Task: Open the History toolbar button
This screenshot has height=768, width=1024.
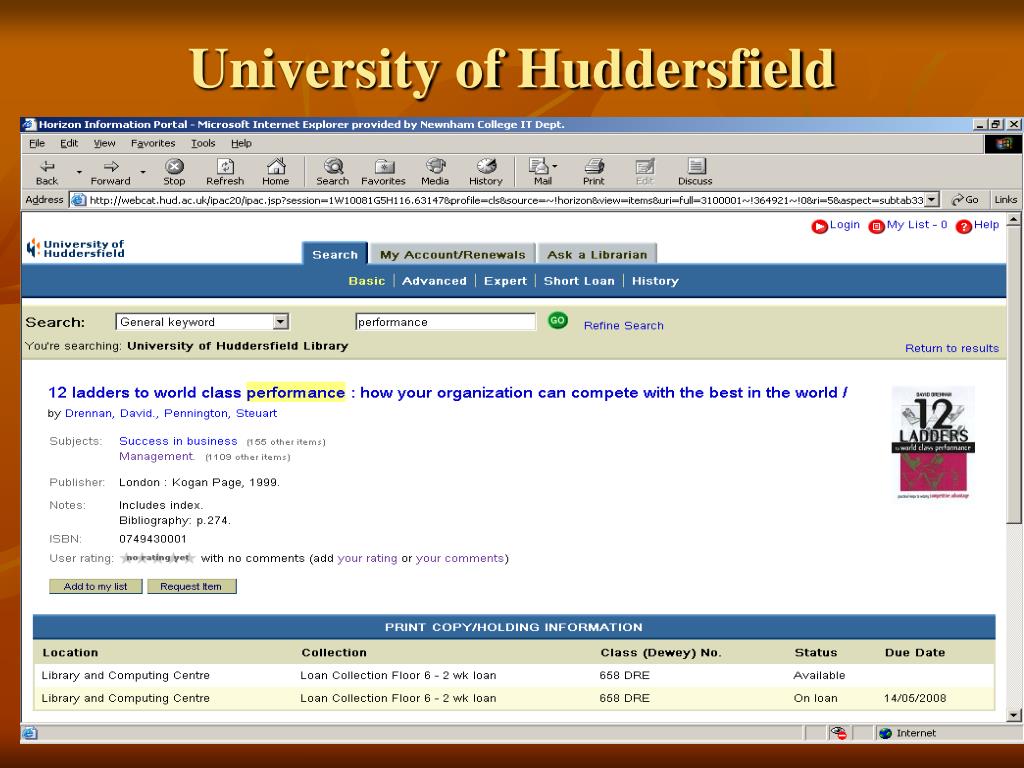Action: click(x=486, y=172)
